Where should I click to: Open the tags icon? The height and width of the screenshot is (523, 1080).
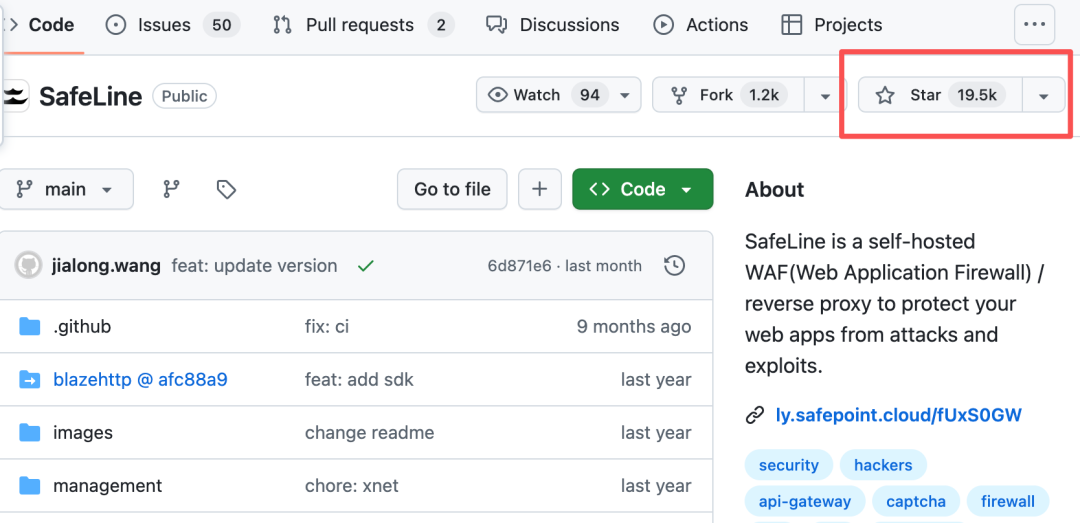coord(226,189)
